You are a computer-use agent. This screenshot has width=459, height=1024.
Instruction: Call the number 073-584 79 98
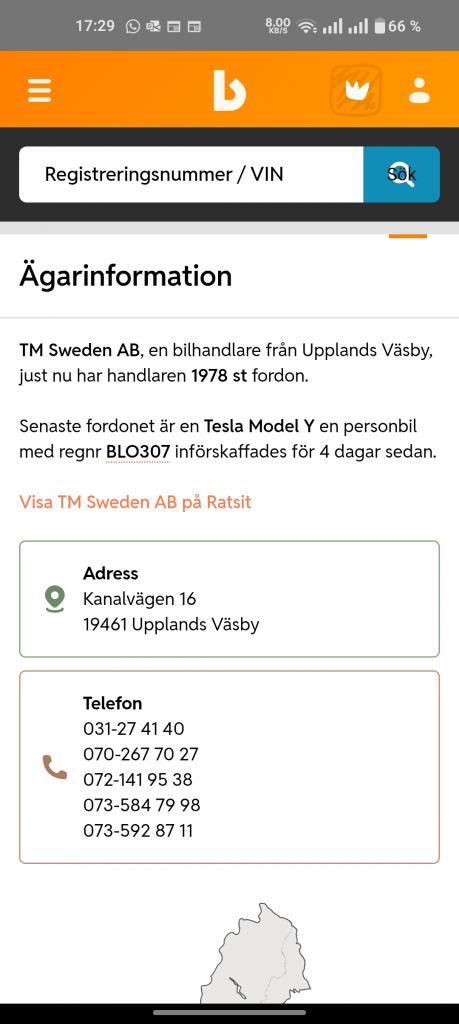point(142,805)
